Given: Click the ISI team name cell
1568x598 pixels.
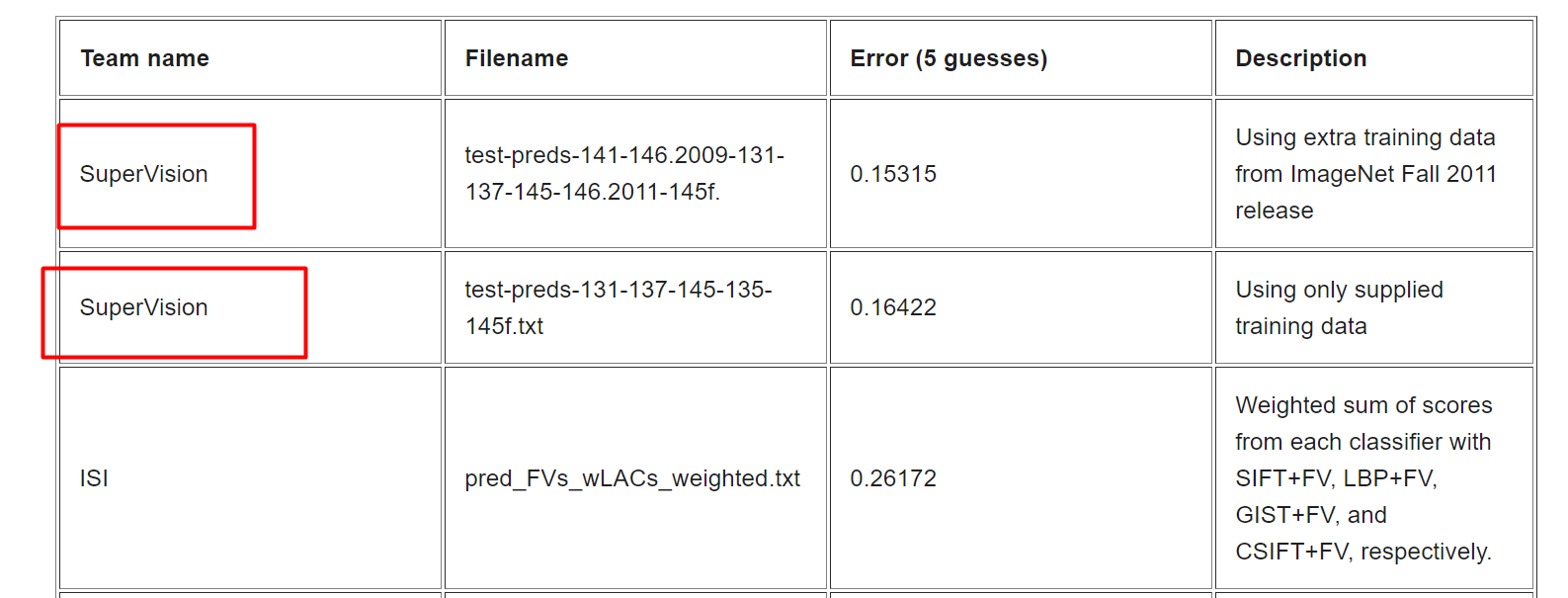Looking at the screenshot, I should pos(94,478).
